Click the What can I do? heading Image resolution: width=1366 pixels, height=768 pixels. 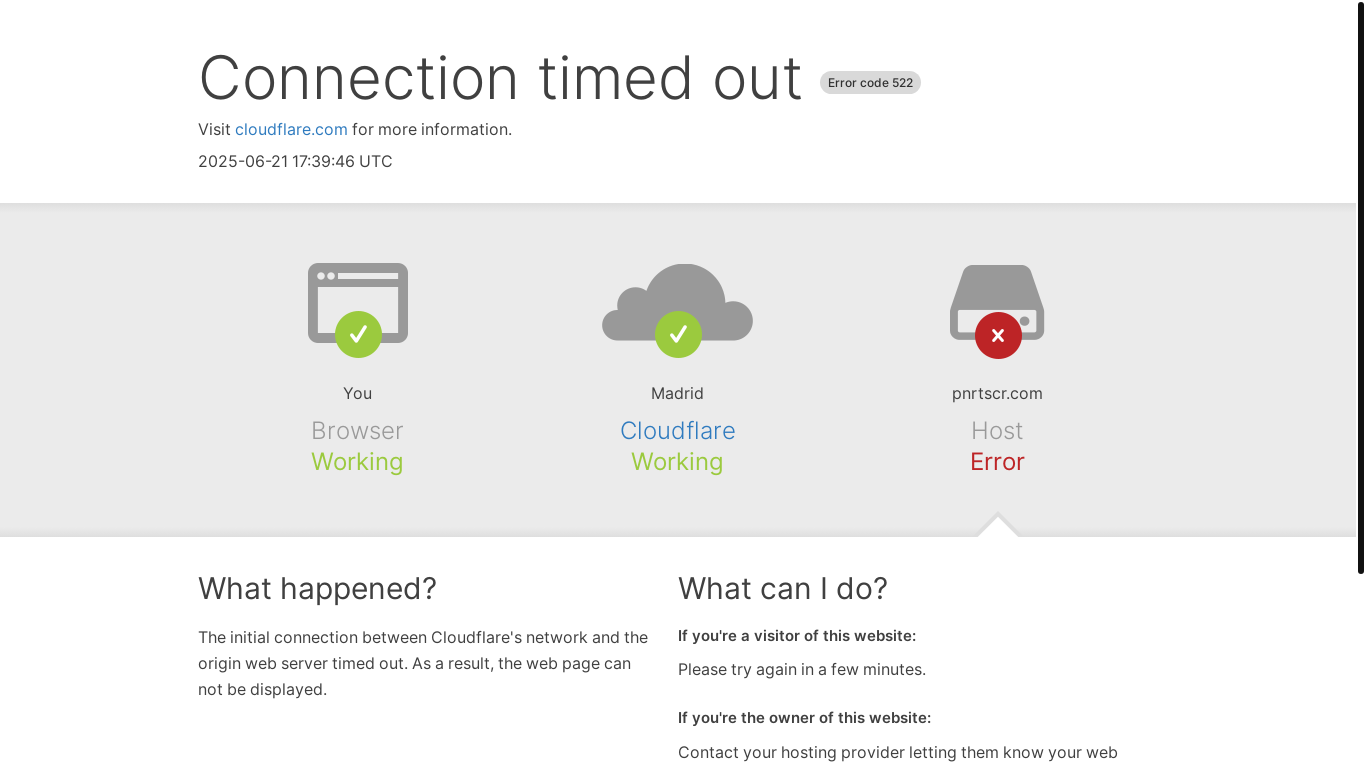782,589
